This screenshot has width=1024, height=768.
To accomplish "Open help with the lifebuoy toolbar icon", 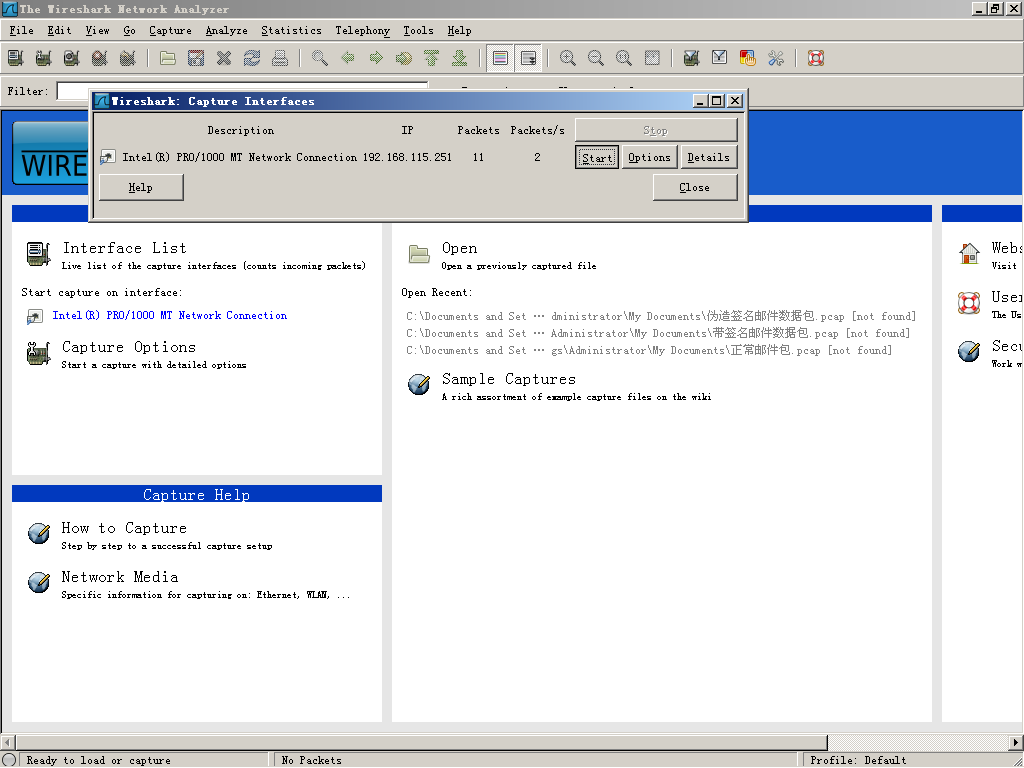I will coord(816,58).
